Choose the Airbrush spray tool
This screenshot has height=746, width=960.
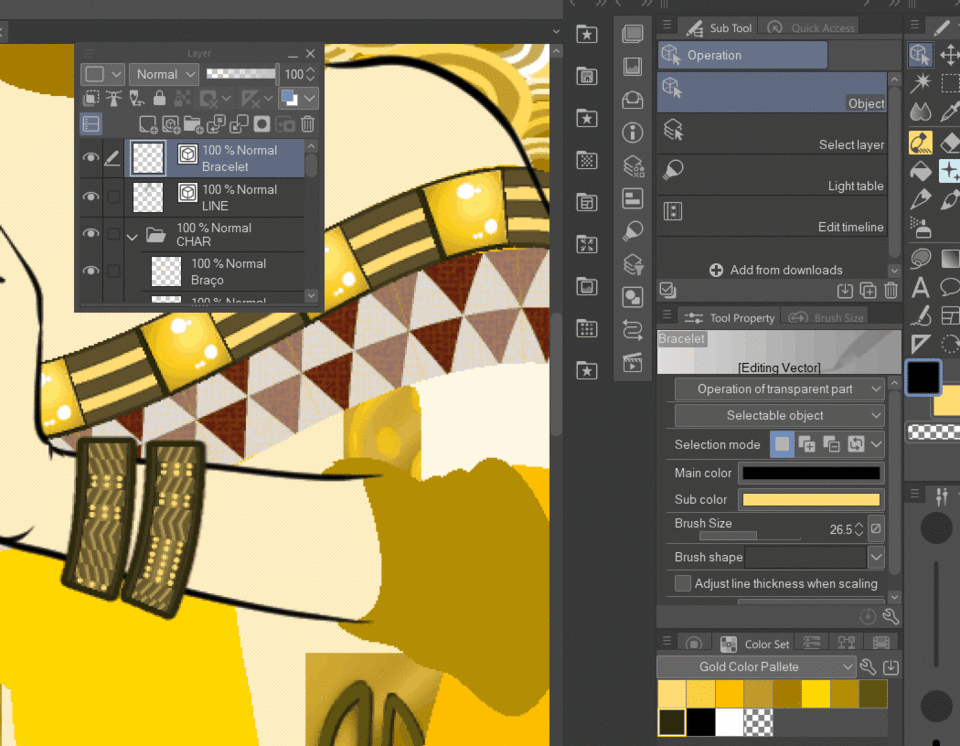click(920, 228)
